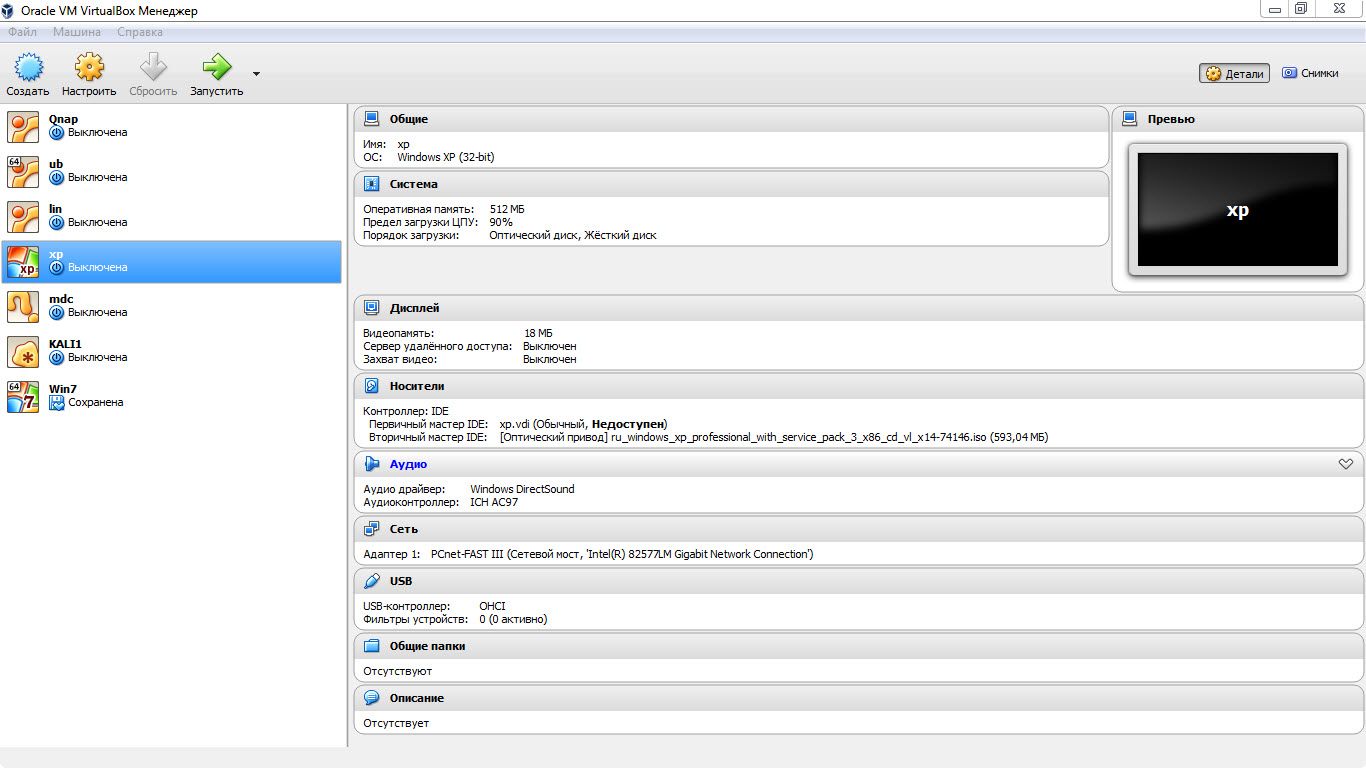This screenshot has height=768, width=1366.
Task: Select the mdc virtual machine
Action: click(172, 307)
